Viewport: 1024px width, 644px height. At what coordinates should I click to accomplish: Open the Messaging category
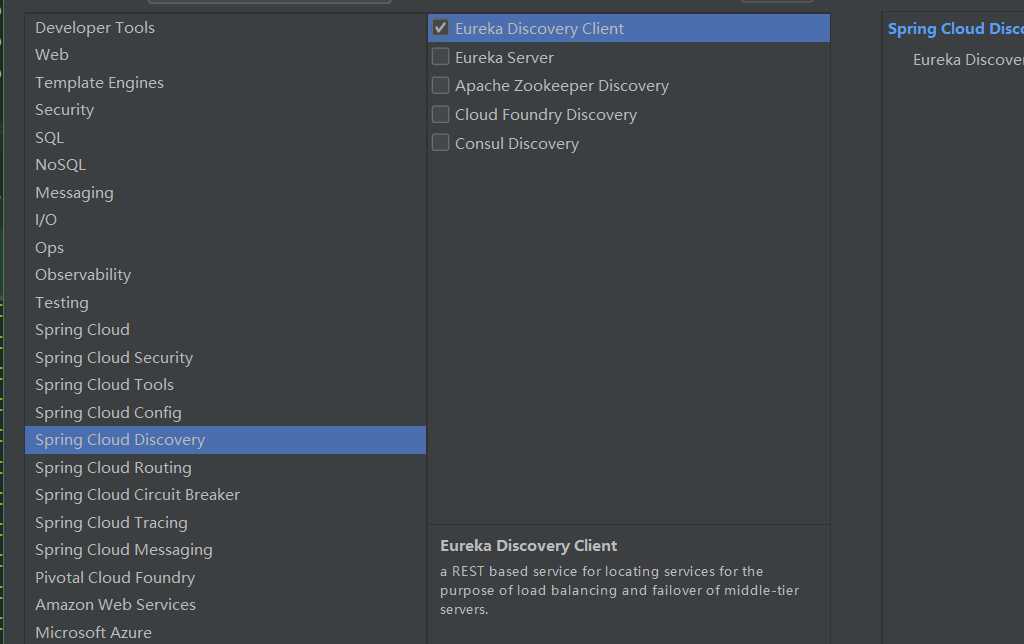click(225, 193)
